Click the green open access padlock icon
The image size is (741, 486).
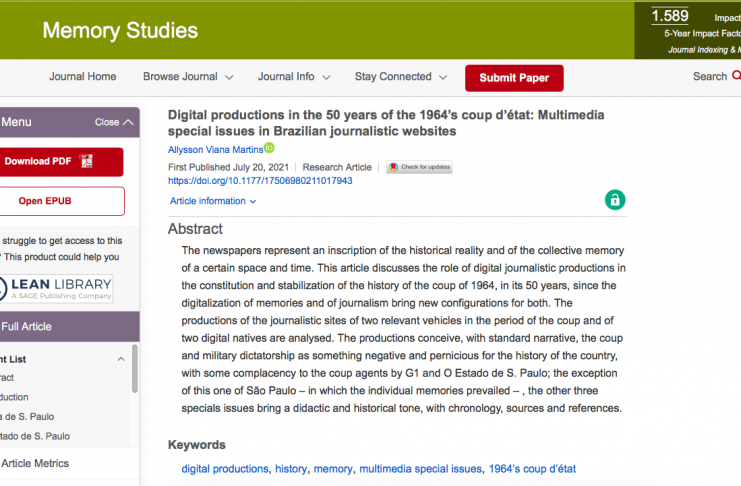[x=615, y=199]
